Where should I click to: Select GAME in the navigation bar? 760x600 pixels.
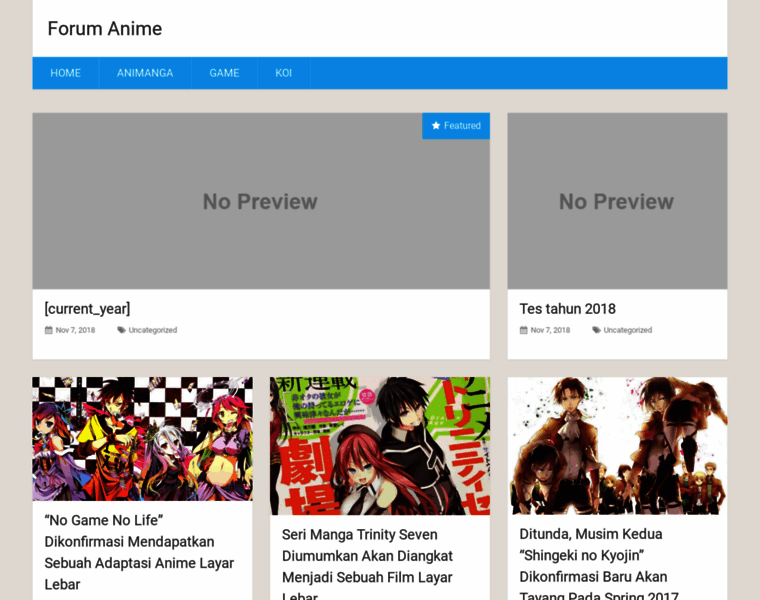224,73
